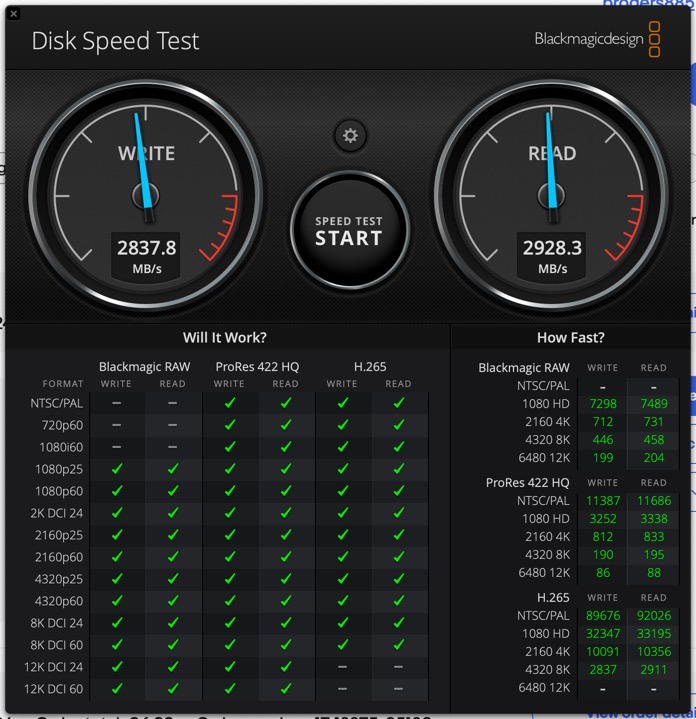Click the READ gauge dial
This screenshot has width=696, height=719.
[551, 196]
